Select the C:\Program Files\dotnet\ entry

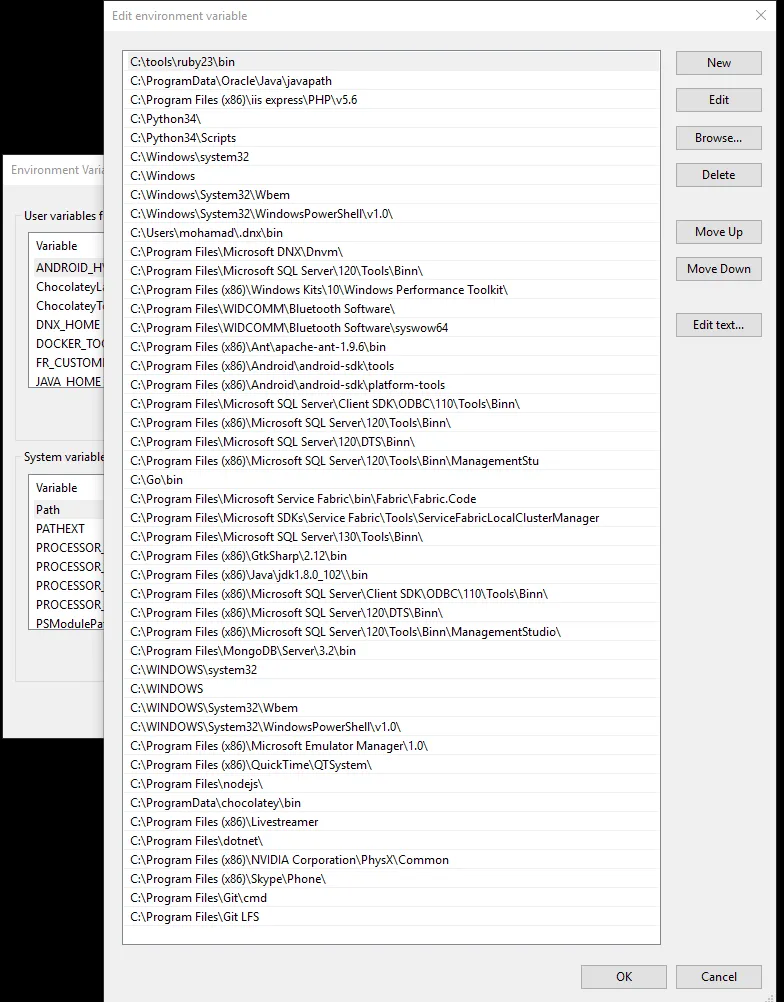pos(391,841)
